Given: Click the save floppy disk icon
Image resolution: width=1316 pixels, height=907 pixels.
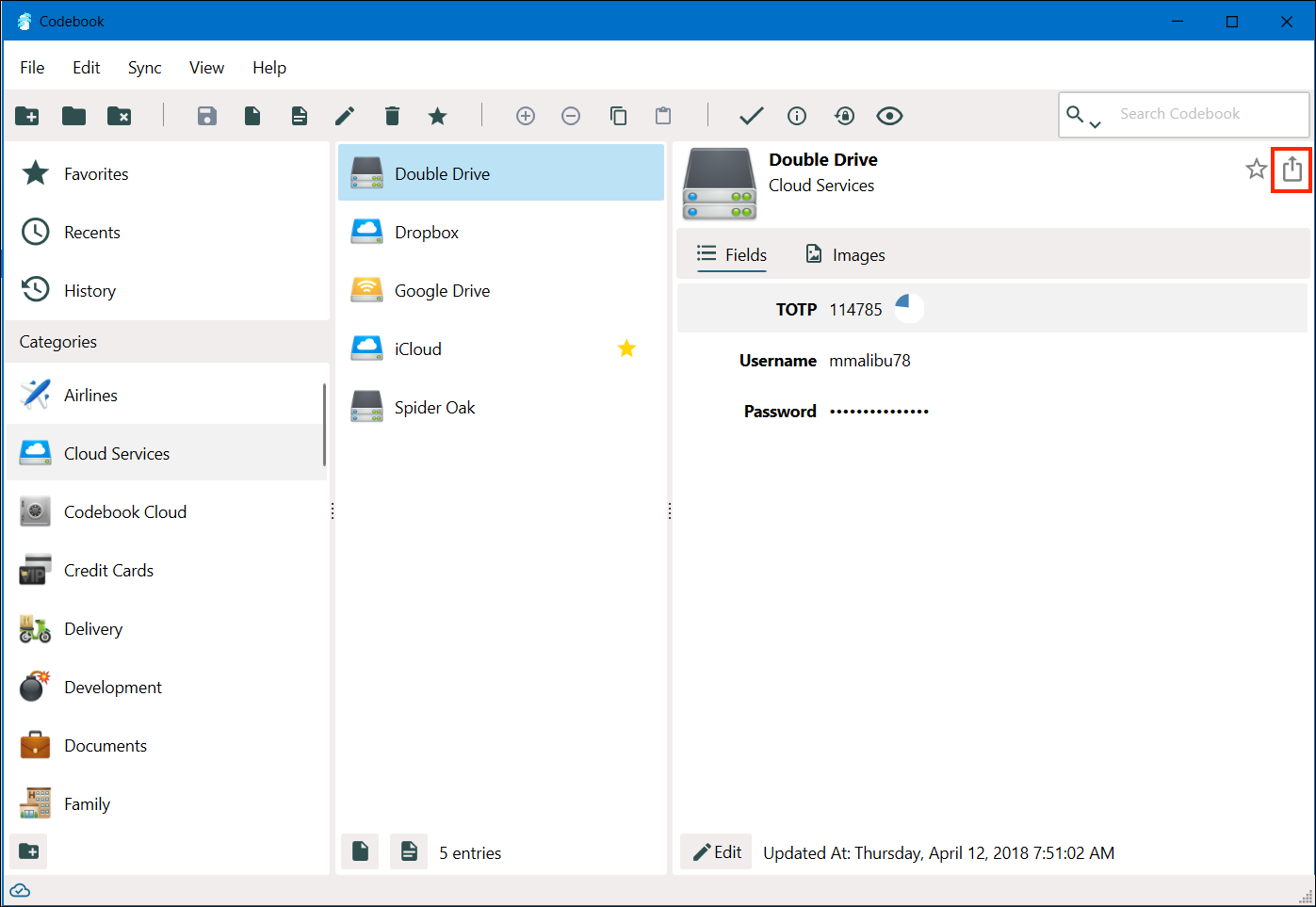Looking at the screenshot, I should 207,116.
